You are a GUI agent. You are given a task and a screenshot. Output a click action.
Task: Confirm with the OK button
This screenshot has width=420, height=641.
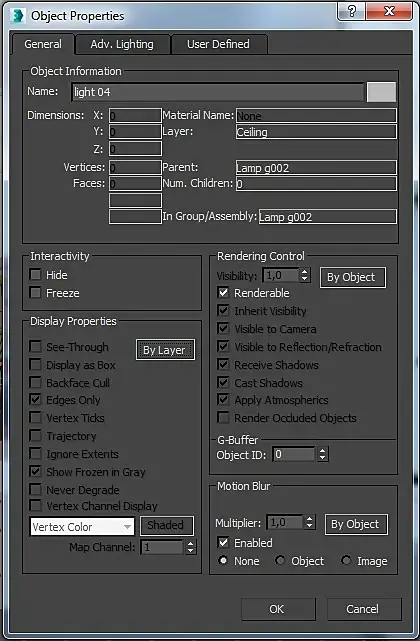point(278,609)
